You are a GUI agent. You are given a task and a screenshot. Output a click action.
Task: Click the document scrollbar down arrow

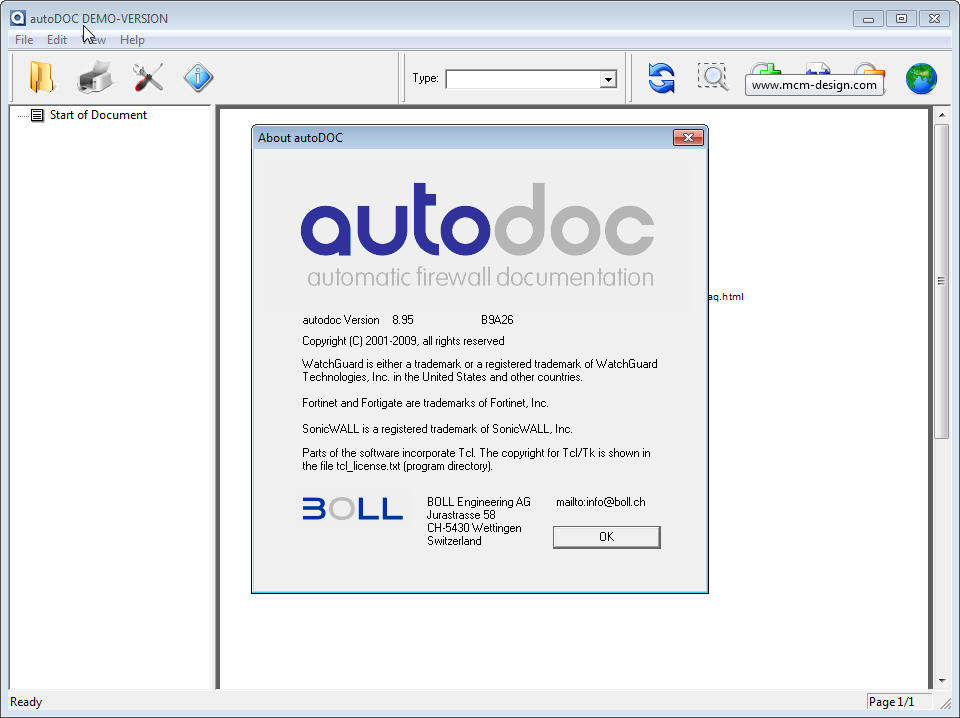point(942,681)
